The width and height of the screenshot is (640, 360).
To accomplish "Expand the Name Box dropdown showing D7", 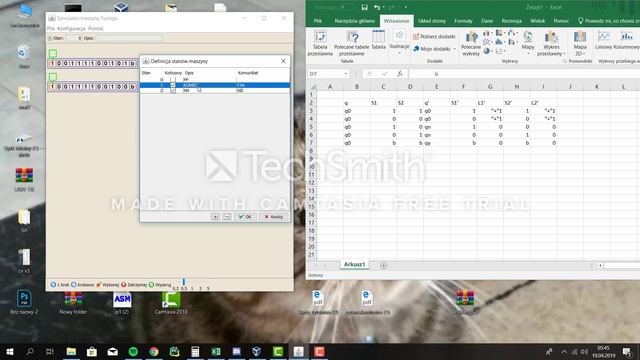I will click(346, 74).
